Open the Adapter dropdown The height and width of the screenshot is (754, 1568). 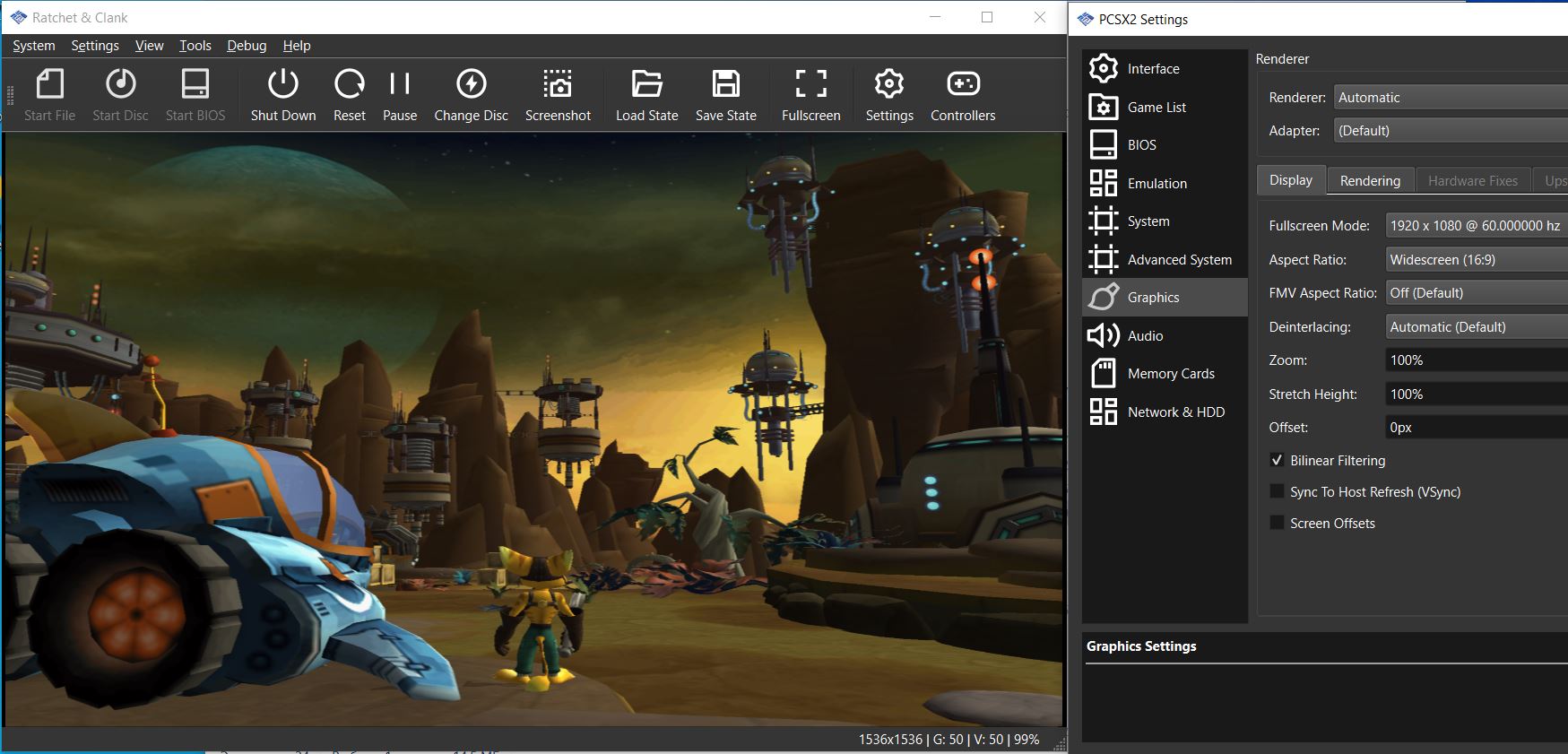(1451, 130)
